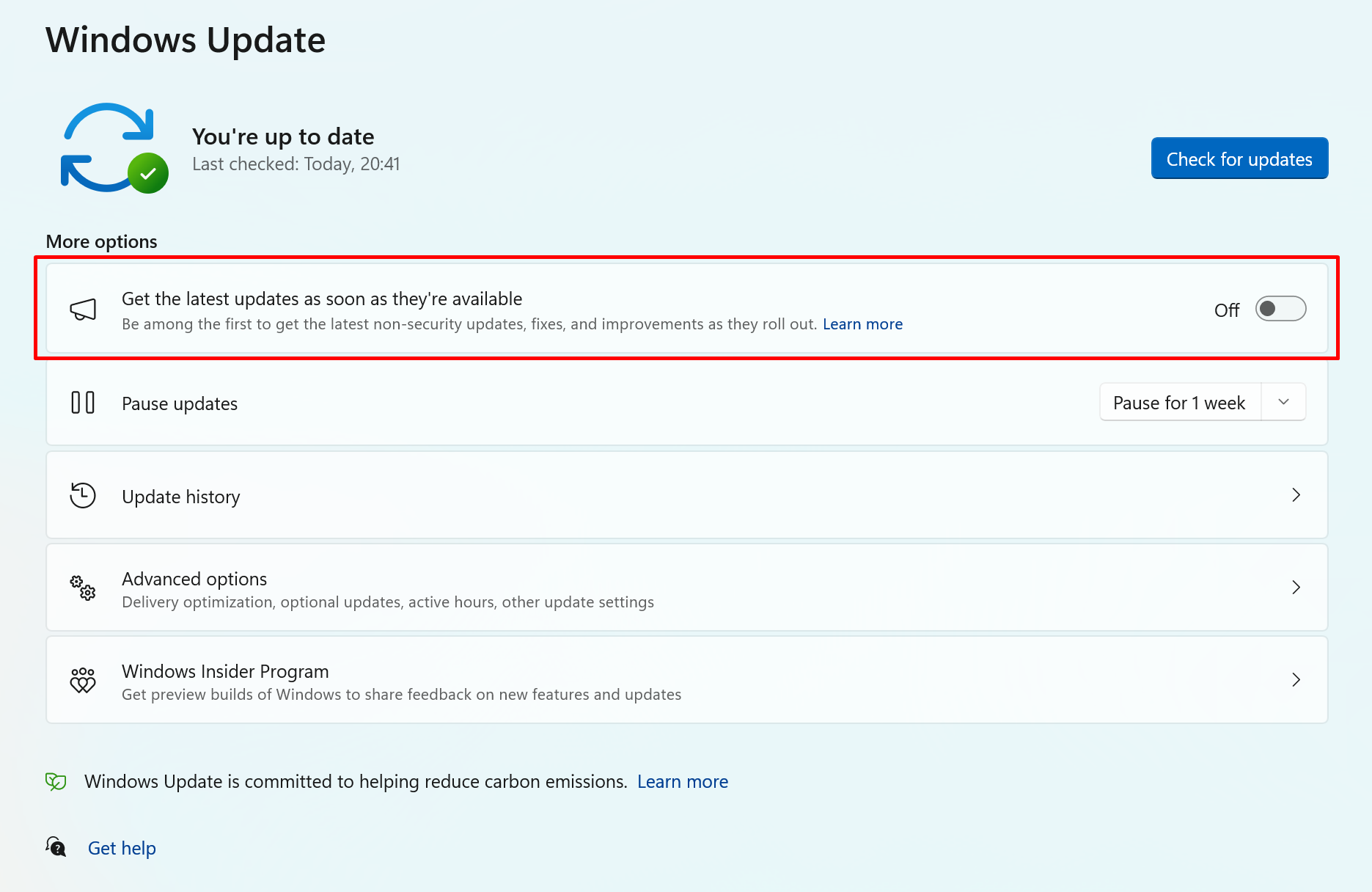This screenshot has height=892, width=1372.
Task: Expand Windows Insider Program with its chevron
Action: tap(1296, 680)
